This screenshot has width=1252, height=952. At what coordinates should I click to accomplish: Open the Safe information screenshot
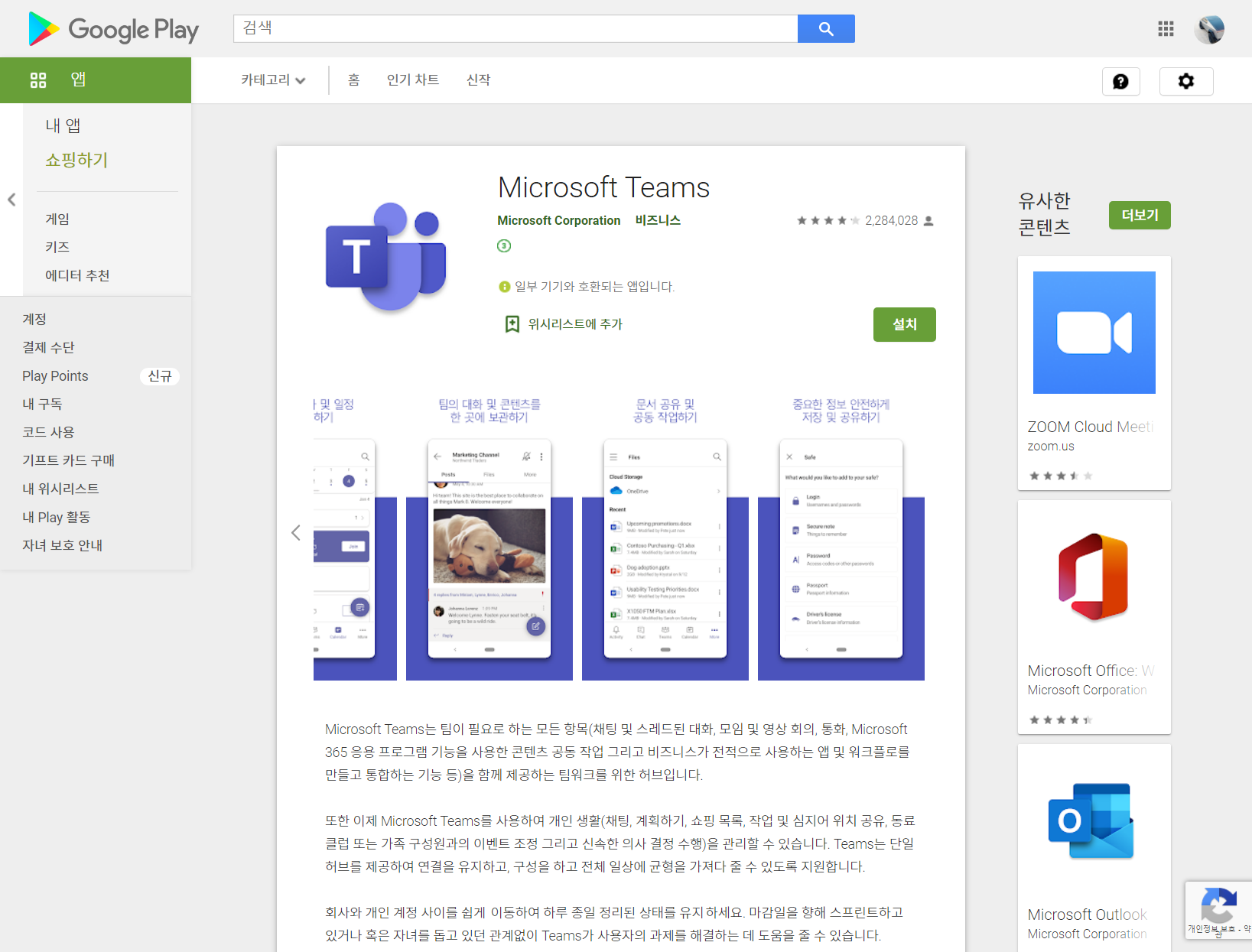tap(841, 538)
